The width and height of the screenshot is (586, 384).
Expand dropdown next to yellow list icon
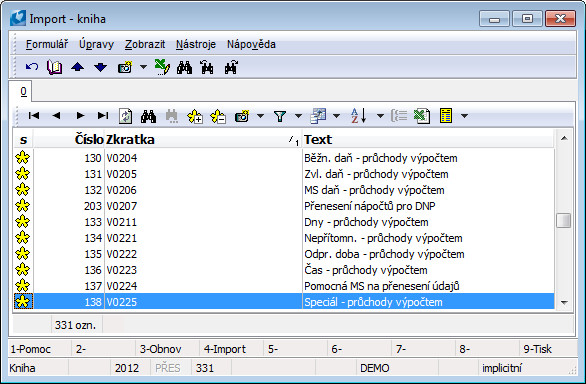click(465, 116)
